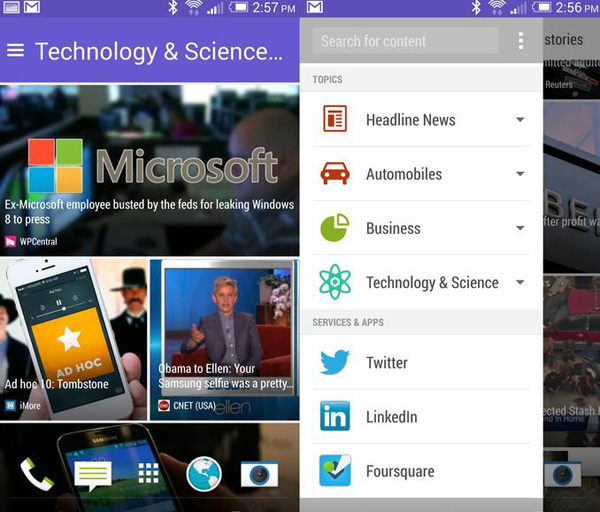Image resolution: width=600 pixels, height=512 pixels.
Task: Tap the green Business pie chart icon
Action: (x=335, y=228)
